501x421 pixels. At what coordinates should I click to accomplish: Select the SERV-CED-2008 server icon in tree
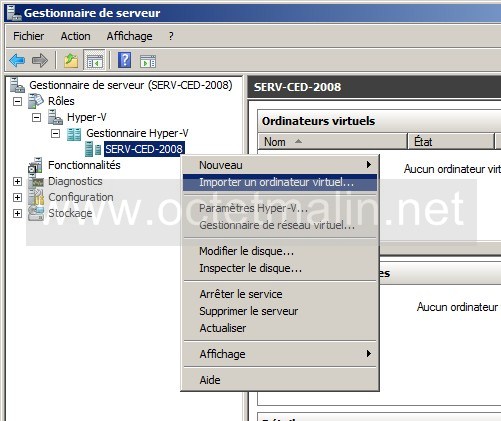93,149
